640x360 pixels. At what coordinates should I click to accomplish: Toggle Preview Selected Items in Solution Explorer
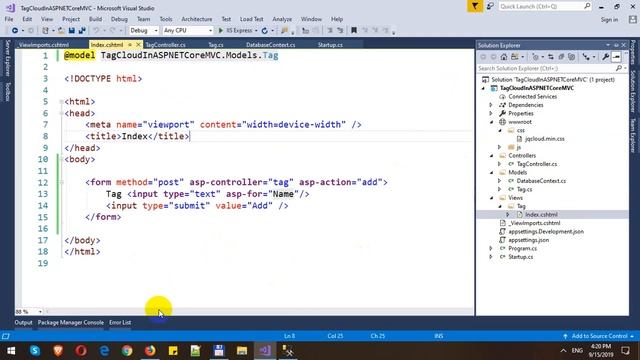coord(616,57)
